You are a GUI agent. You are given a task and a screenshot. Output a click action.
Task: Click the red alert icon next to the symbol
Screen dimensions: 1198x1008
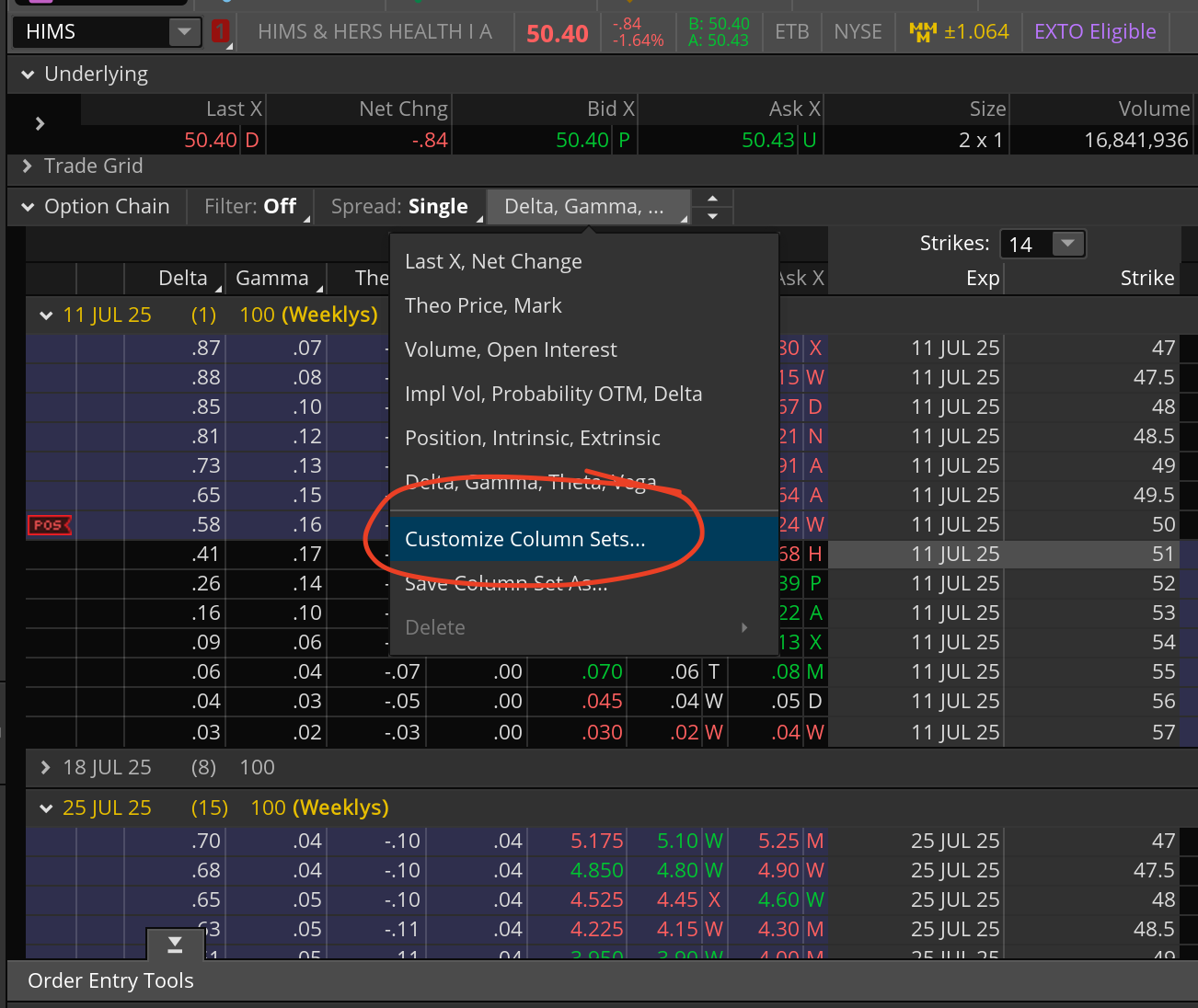point(220,32)
